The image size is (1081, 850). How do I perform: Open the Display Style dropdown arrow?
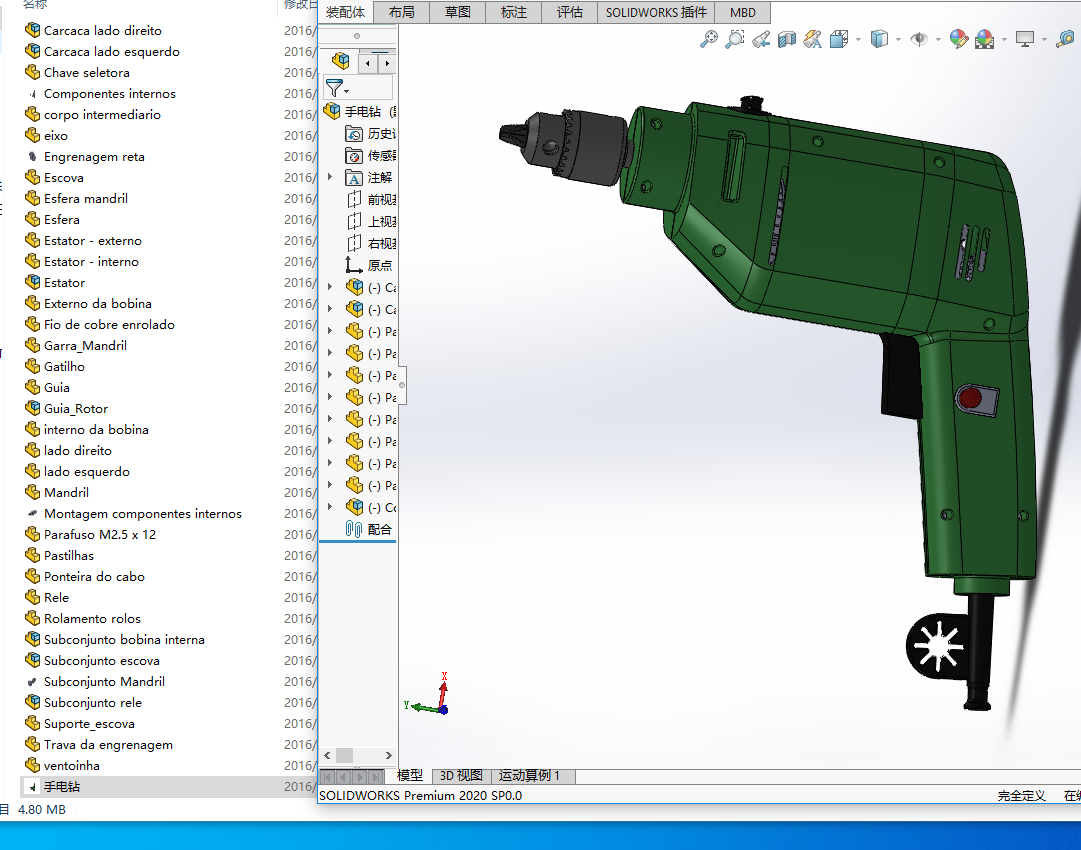898,40
